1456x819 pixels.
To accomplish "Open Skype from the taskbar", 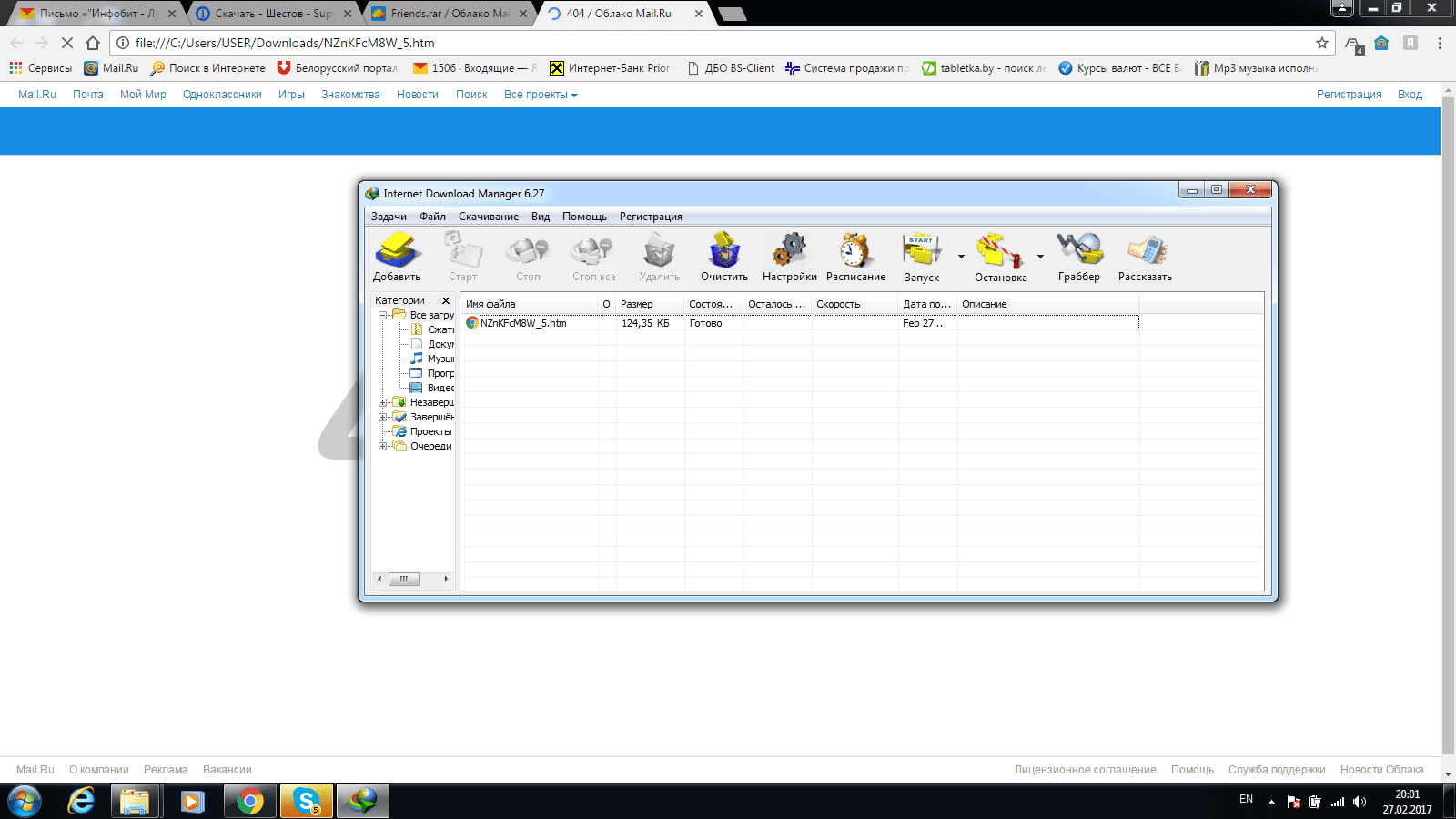I will [x=306, y=802].
